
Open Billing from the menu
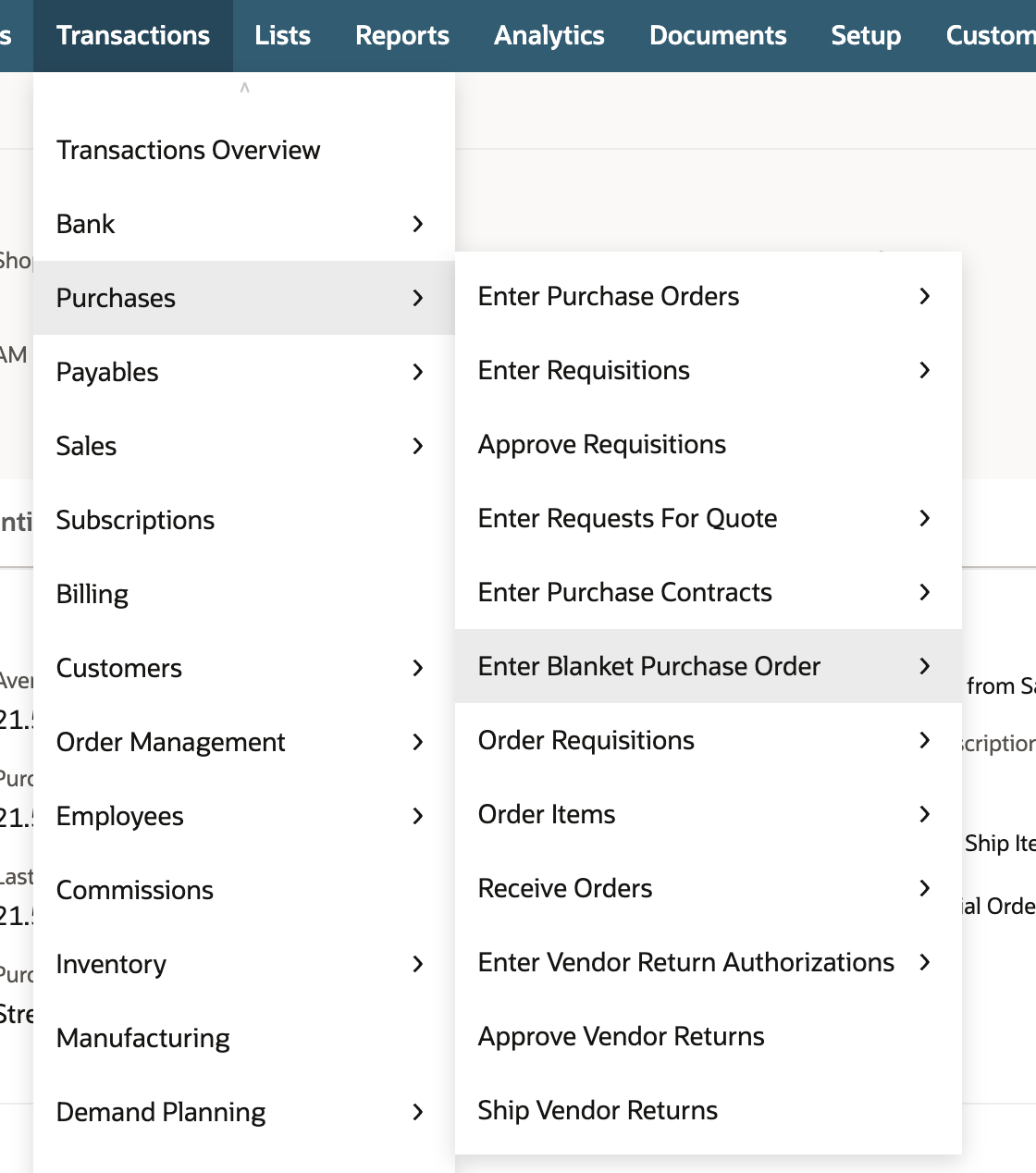coord(244,594)
